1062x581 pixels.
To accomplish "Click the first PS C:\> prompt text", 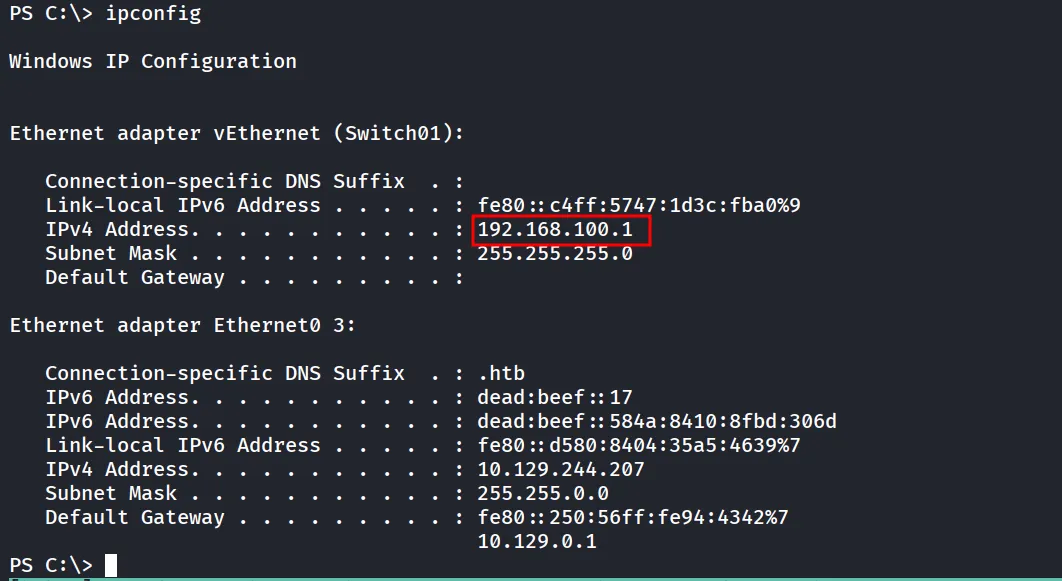I will [x=51, y=14].
